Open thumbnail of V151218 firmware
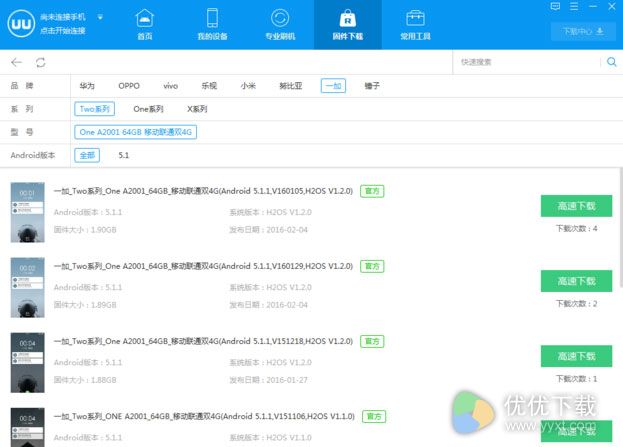This screenshot has height=447, width=623. pos(27,362)
